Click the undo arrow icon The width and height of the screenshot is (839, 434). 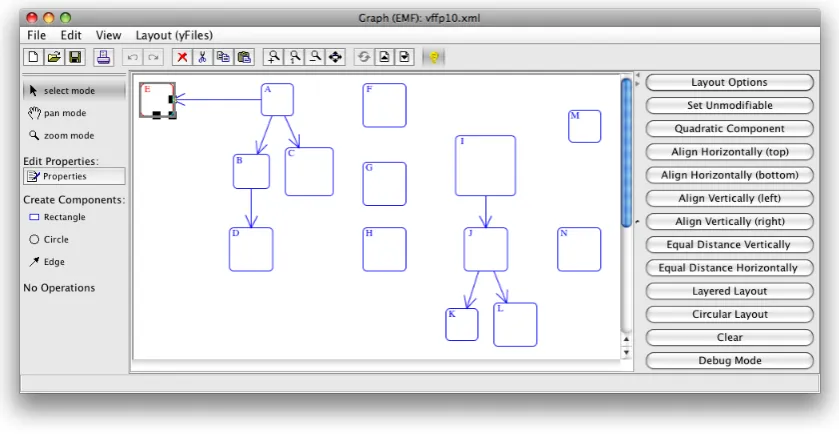click(133, 57)
